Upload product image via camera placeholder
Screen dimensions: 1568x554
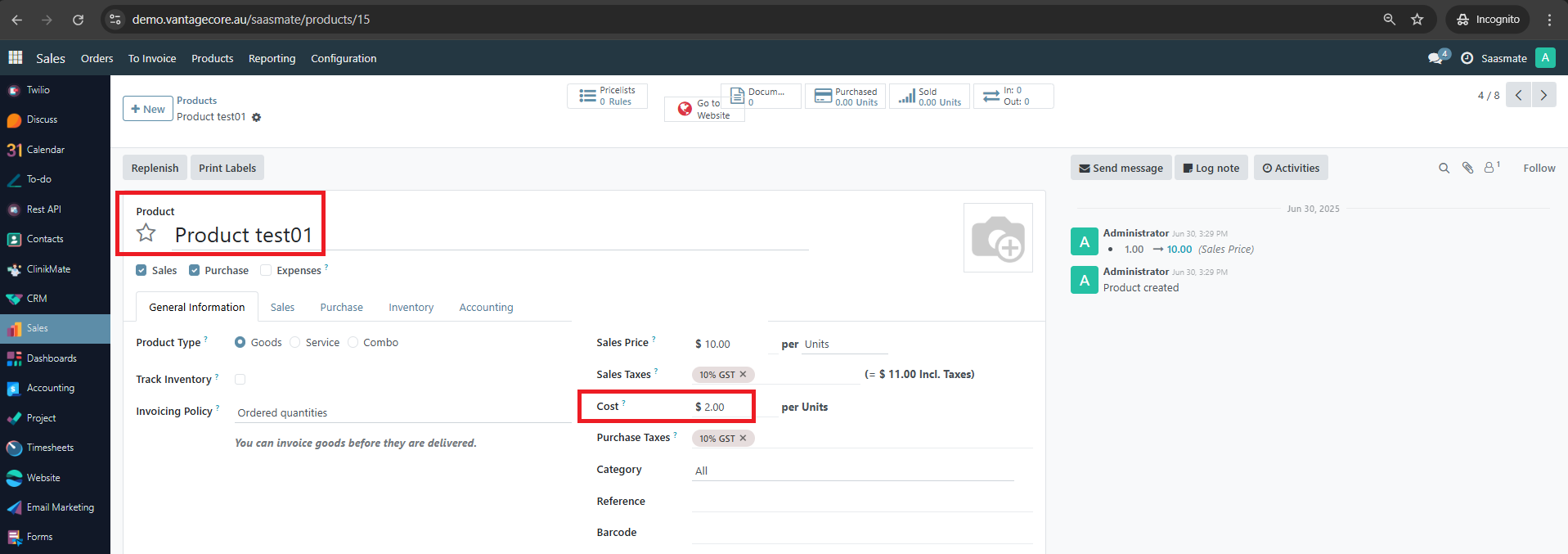point(997,238)
